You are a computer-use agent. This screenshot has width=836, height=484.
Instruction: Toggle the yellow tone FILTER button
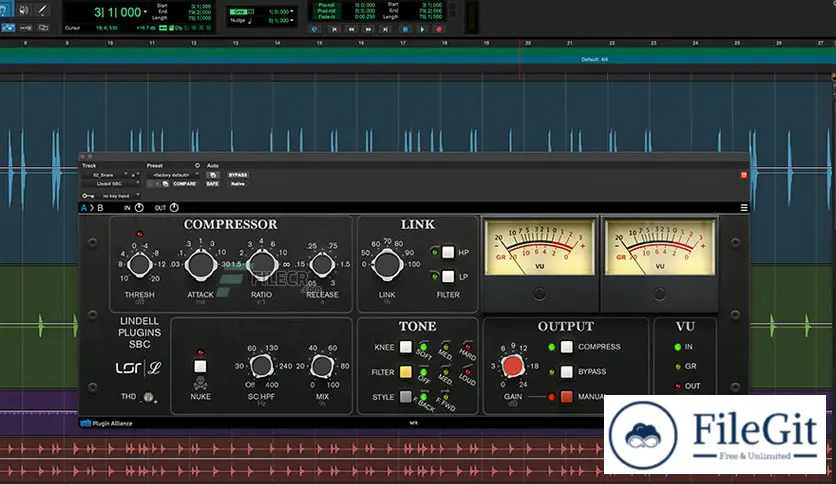click(406, 372)
